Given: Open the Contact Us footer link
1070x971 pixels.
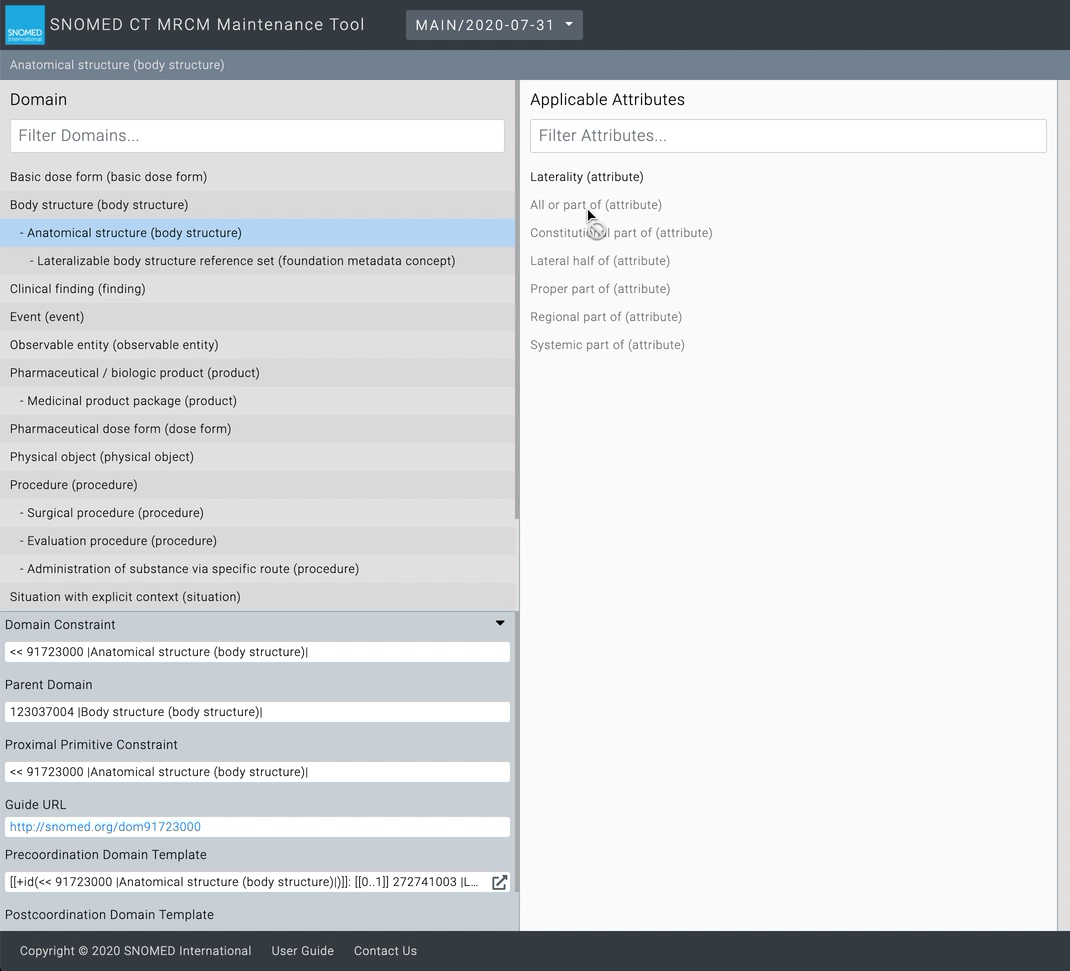Looking at the screenshot, I should (385, 951).
